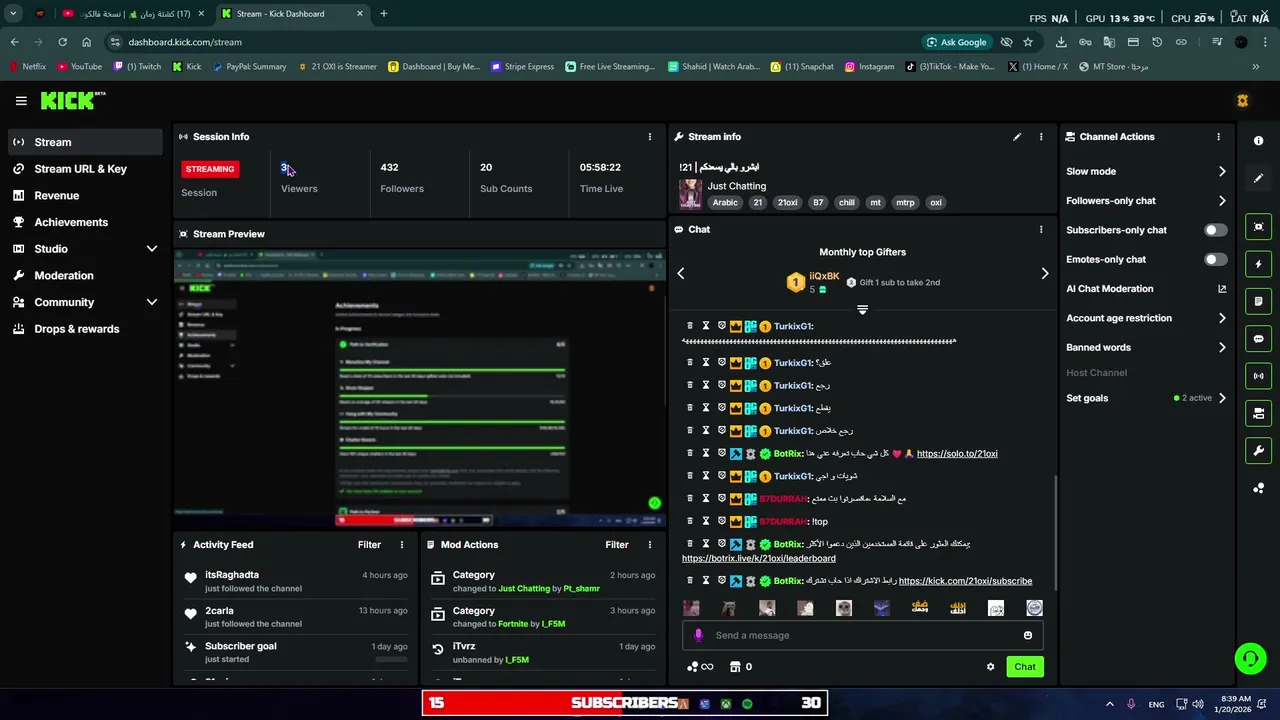
Task: Open the emoji picker in chat input
Action: pyautogui.click(x=1027, y=635)
